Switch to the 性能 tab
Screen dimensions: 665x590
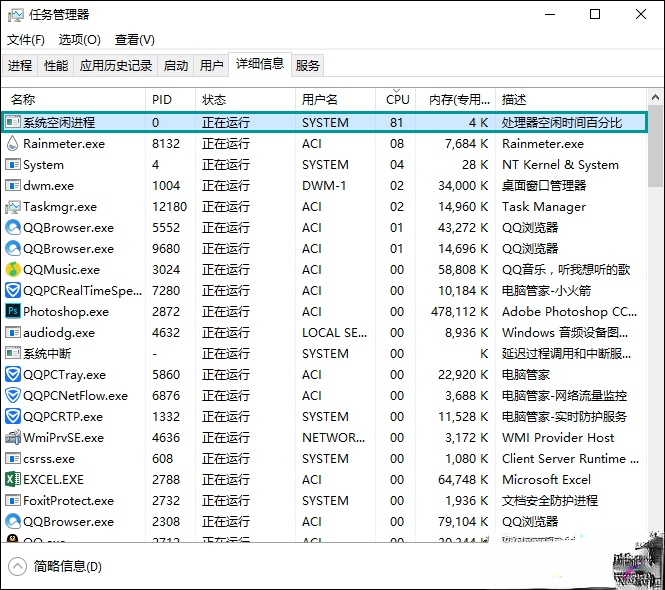click(x=56, y=65)
